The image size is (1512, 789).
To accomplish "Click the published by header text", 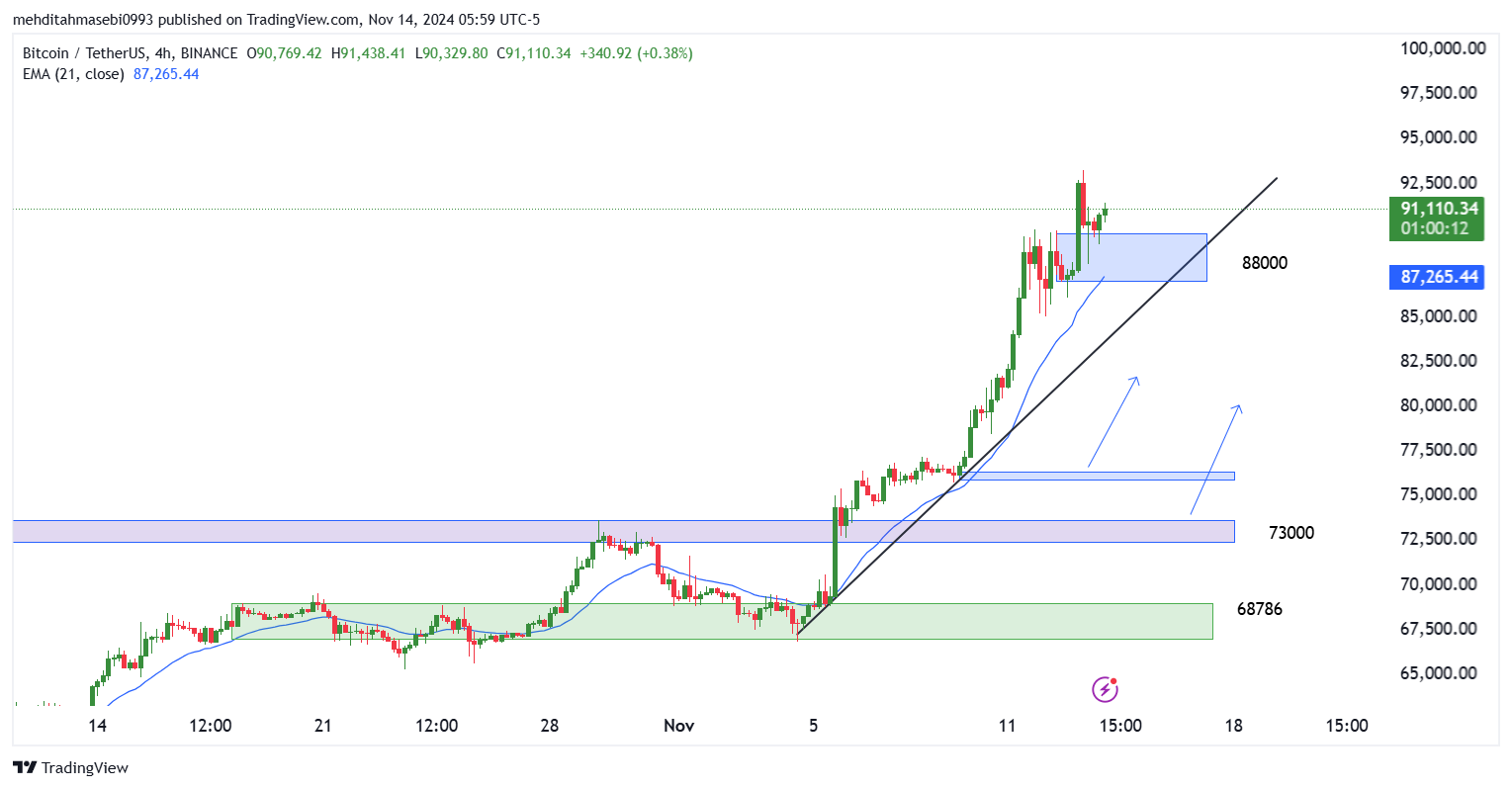I will coord(276,19).
